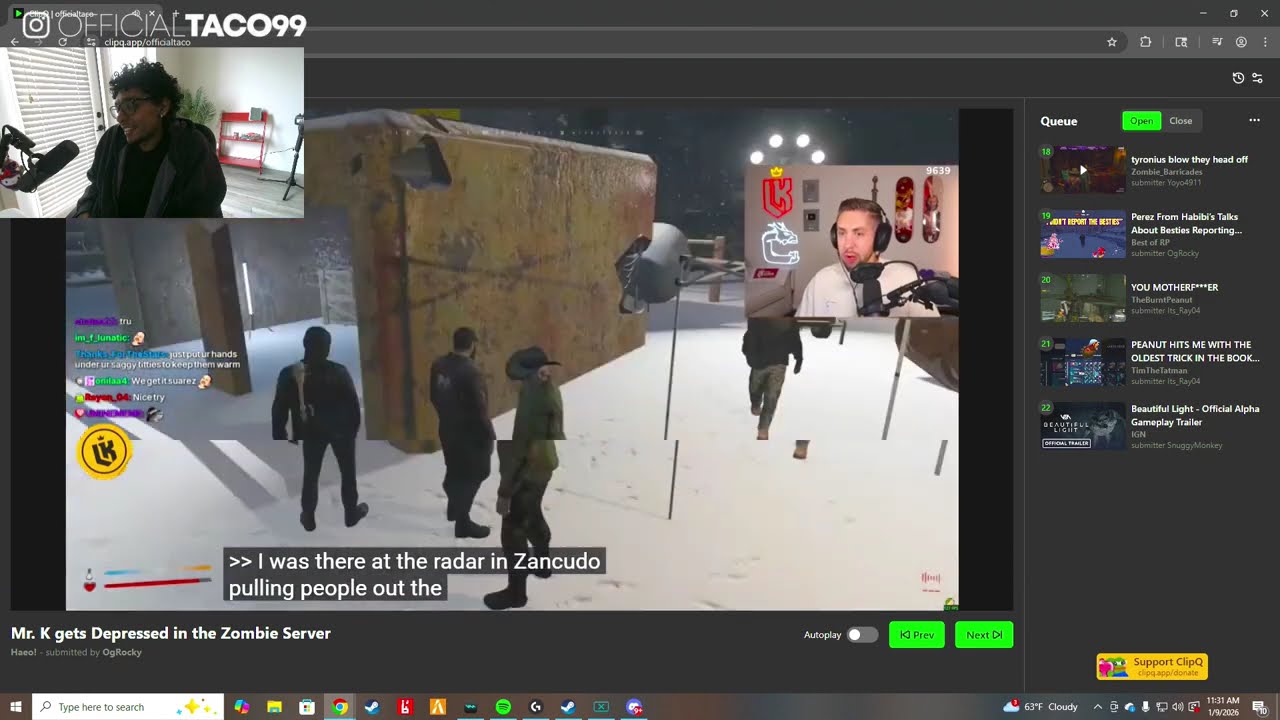1280x720 pixels.
Task: Open tab search icon in Chrome toolbar
Action: pyautogui.click(x=1181, y=42)
